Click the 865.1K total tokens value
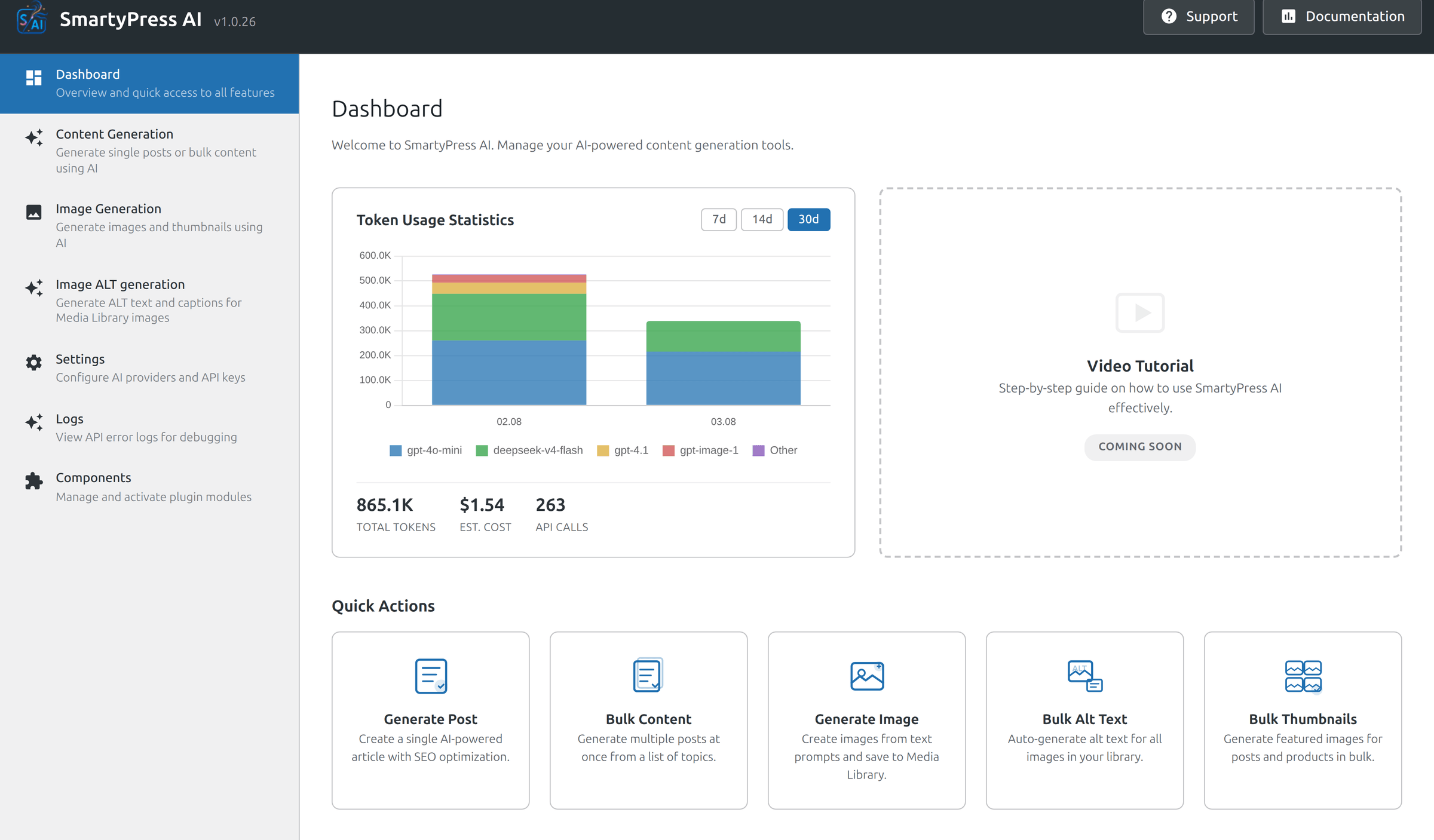This screenshot has height=840, width=1434. (x=385, y=505)
